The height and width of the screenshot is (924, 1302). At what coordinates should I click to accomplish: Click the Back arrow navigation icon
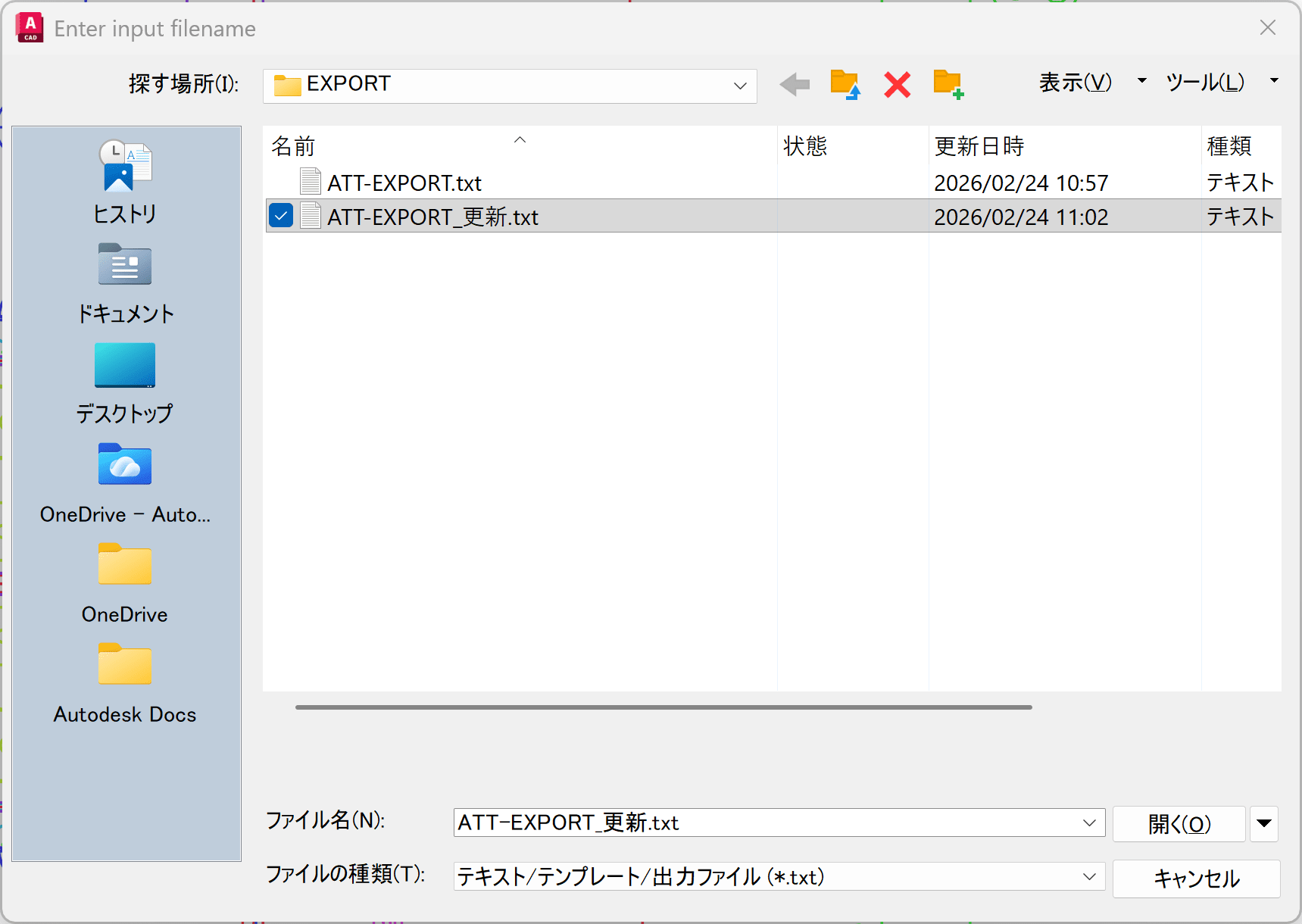795,84
